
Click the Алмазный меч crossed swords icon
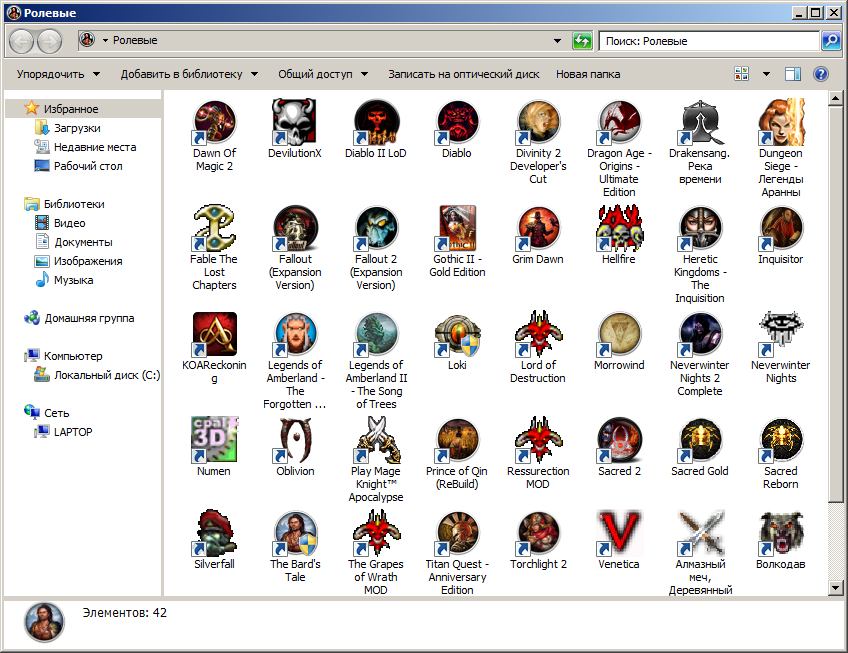point(700,533)
